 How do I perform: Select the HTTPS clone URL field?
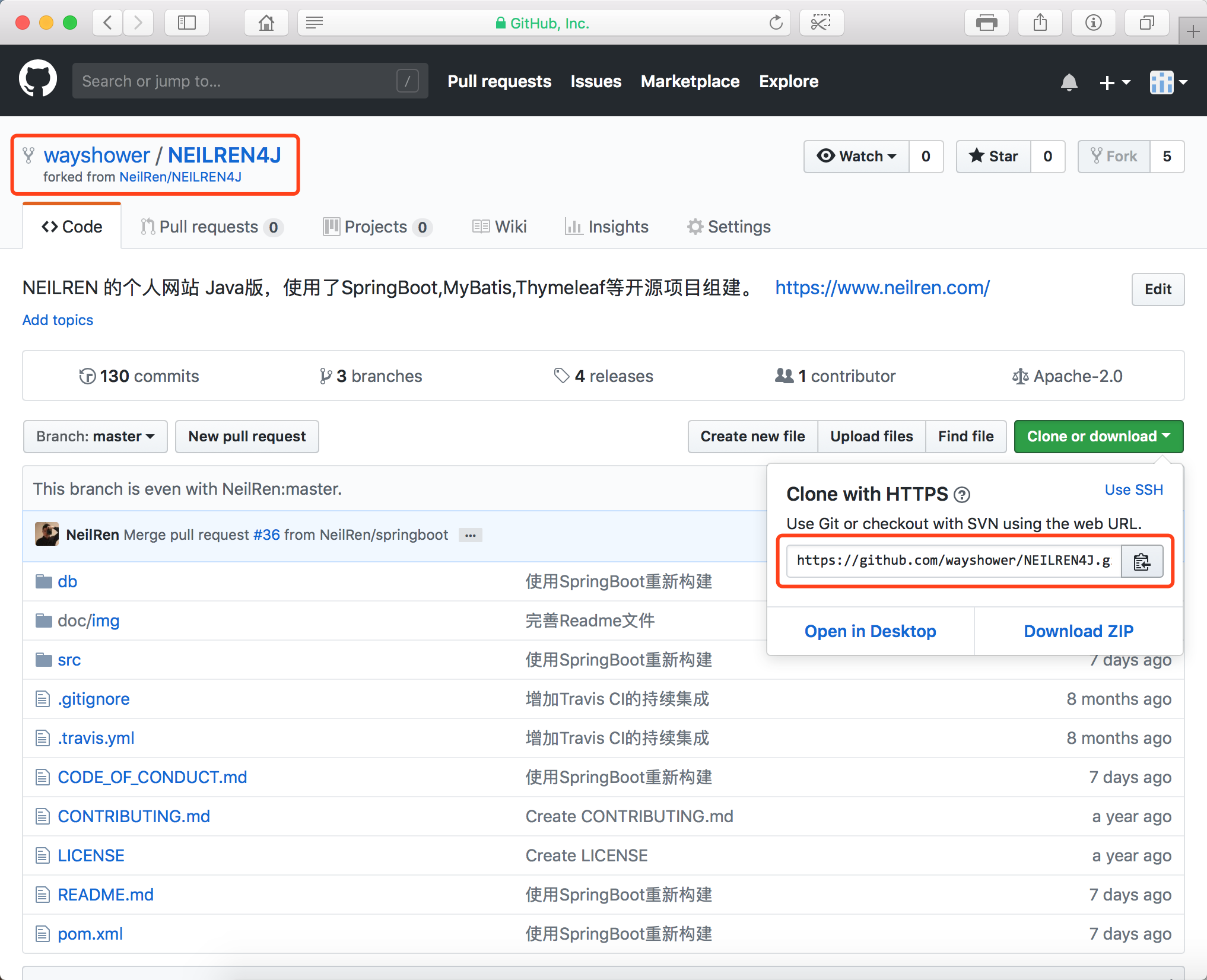954,561
